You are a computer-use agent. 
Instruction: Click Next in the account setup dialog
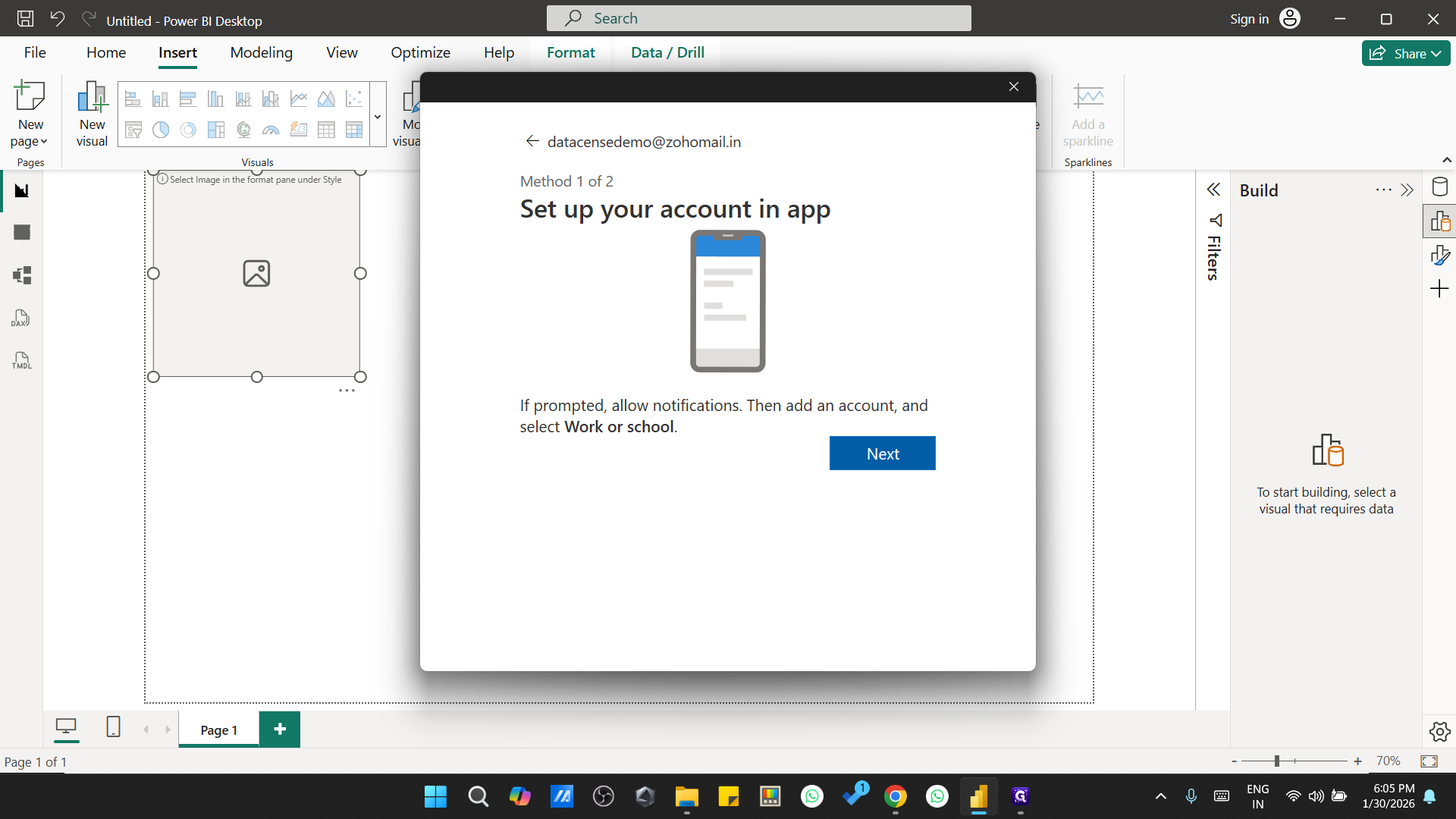coord(882,453)
